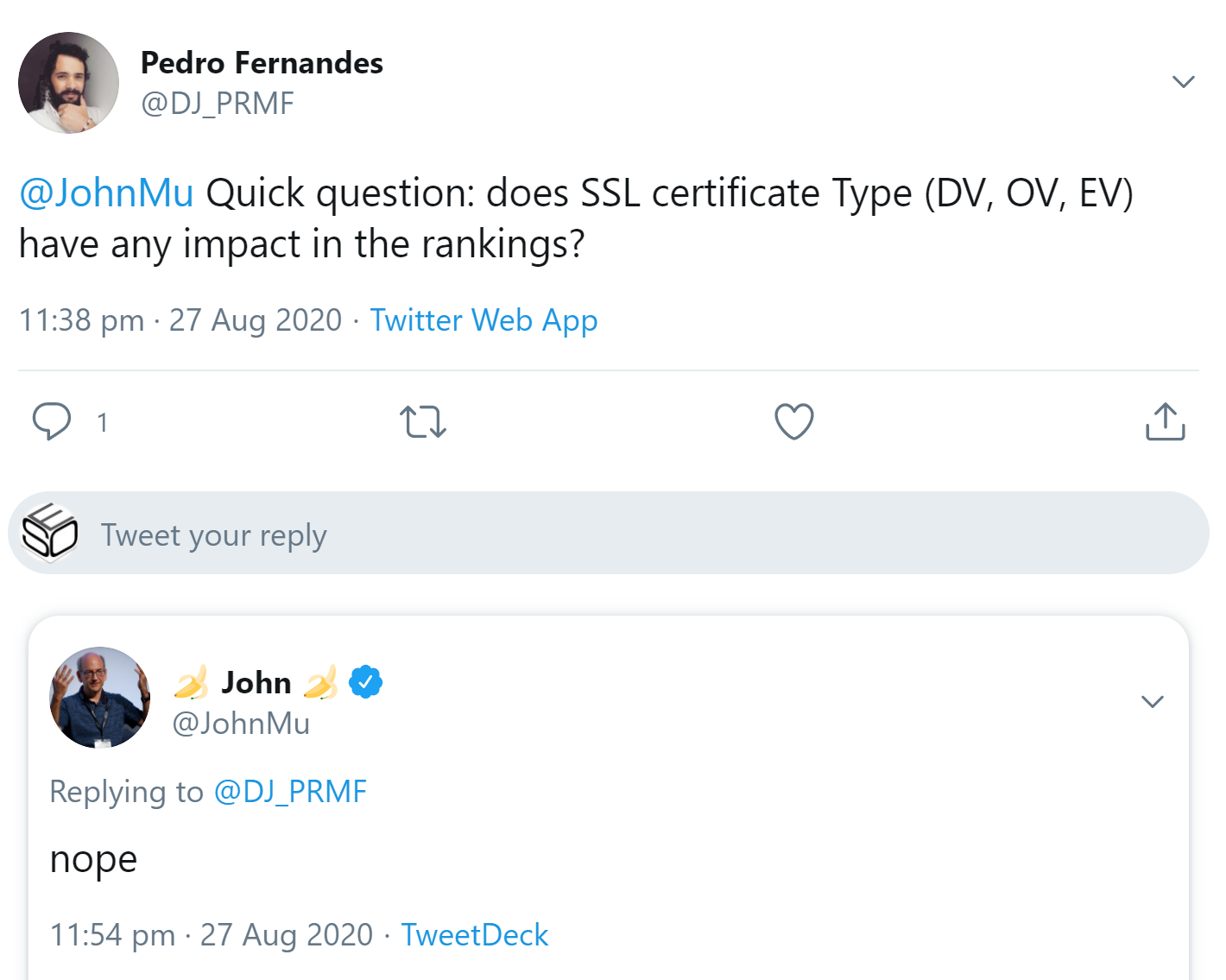Click the retweet arrows icon

tap(423, 422)
